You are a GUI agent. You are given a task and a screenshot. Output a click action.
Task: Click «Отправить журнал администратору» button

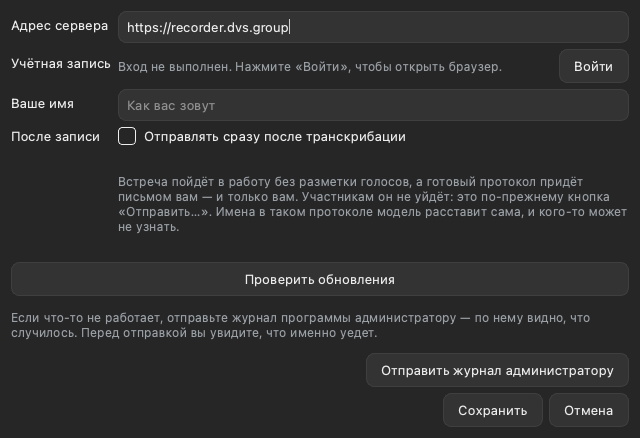[497, 370]
